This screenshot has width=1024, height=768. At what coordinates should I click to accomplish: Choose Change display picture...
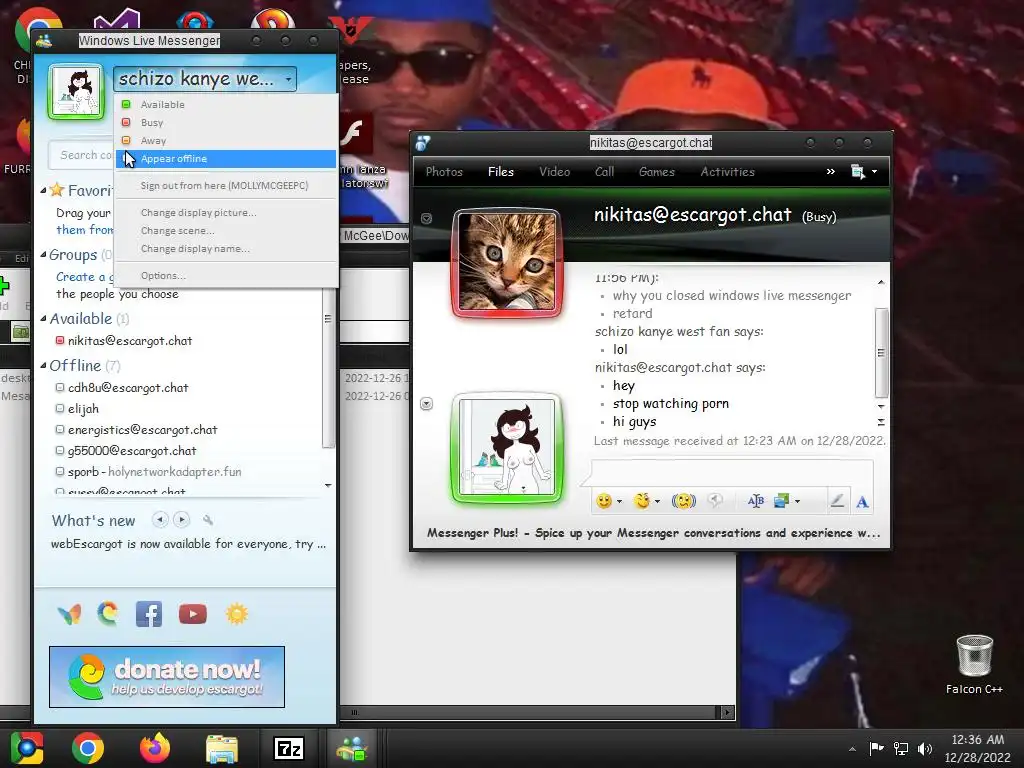226,213
